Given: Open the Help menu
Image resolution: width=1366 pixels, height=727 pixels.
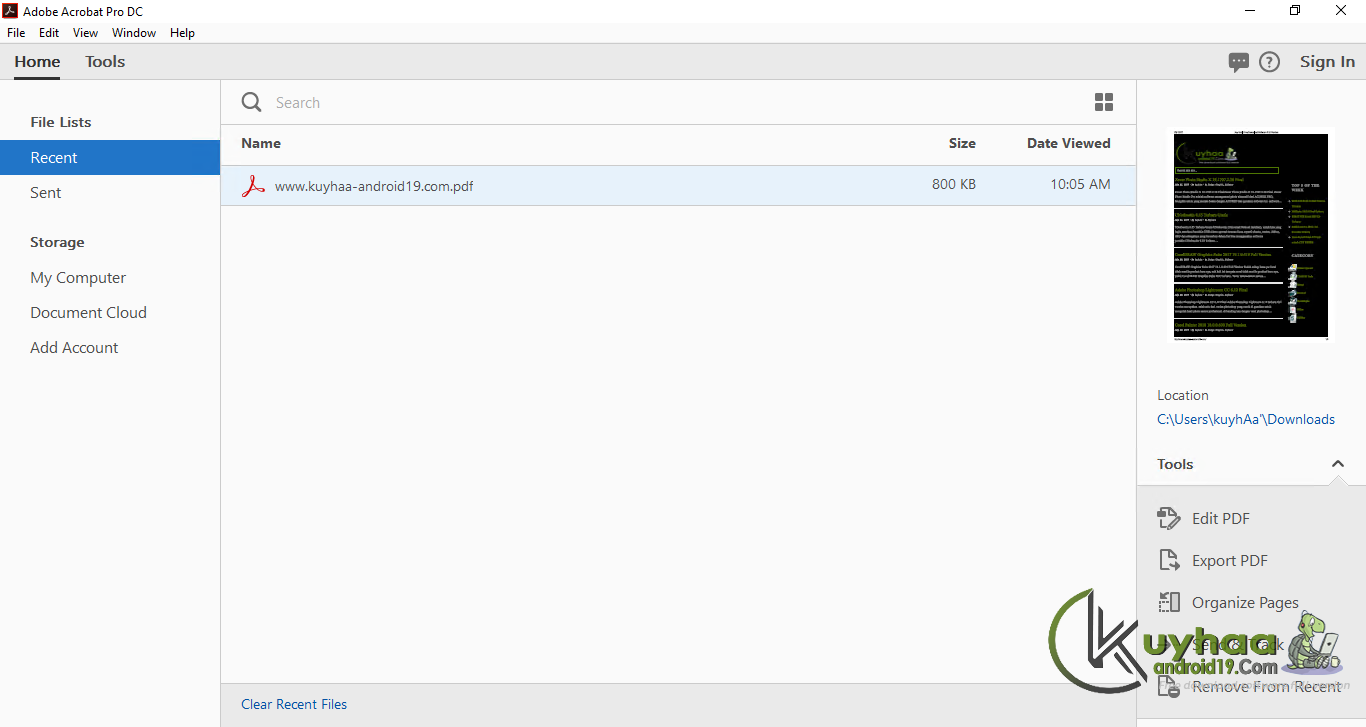Looking at the screenshot, I should pos(182,33).
